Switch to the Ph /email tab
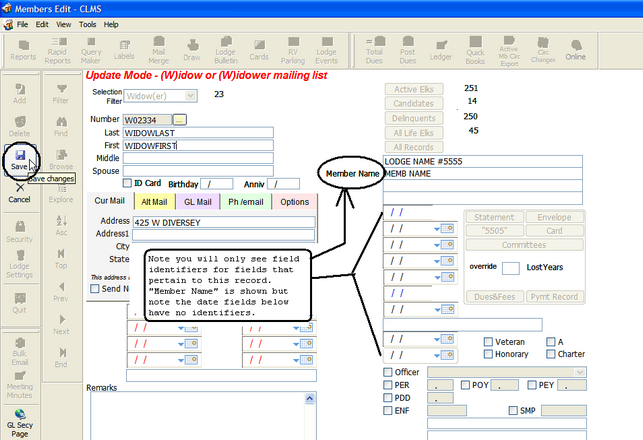Image resolution: width=643 pixels, height=440 pixels. click(247, 201)
